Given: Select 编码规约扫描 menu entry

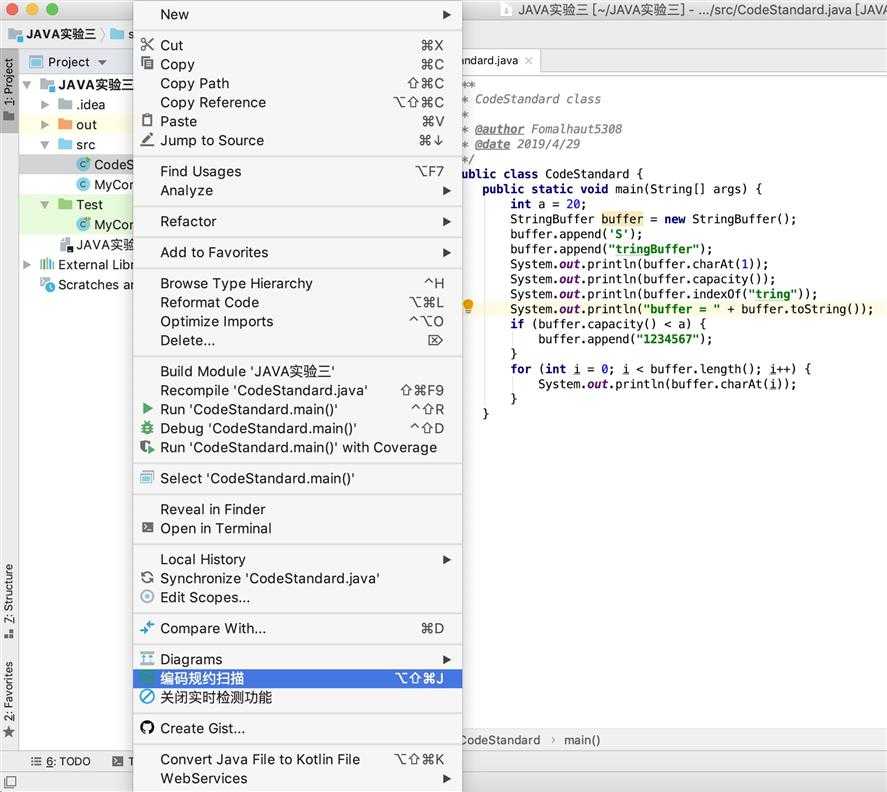Looking at the screenshot, I should [298, 678].
